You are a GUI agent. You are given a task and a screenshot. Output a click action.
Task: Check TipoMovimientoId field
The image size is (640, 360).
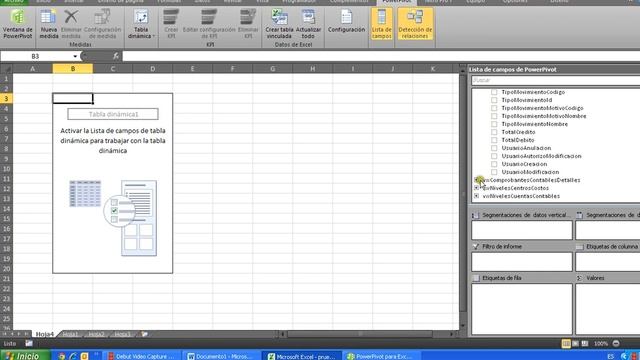494,100
